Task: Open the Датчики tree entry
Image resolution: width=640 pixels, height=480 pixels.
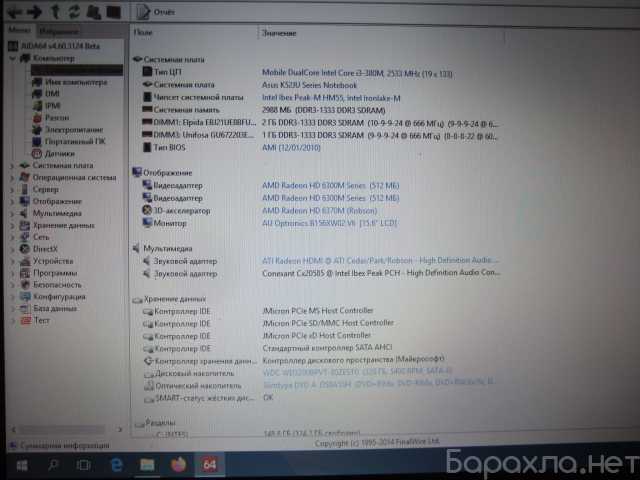Action: [x=59, y=153]
